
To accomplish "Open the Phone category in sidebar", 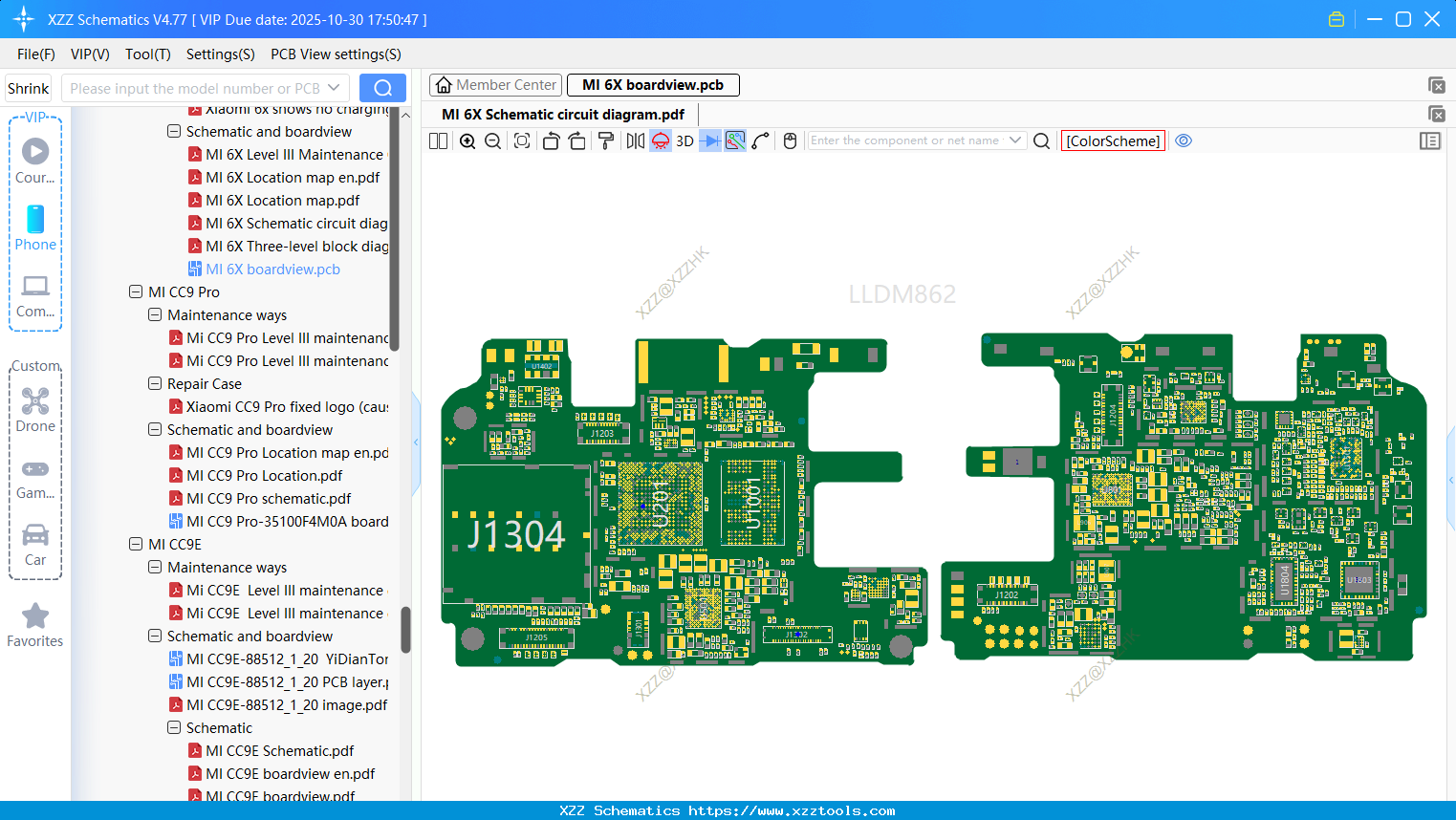I will pos(35,228).
